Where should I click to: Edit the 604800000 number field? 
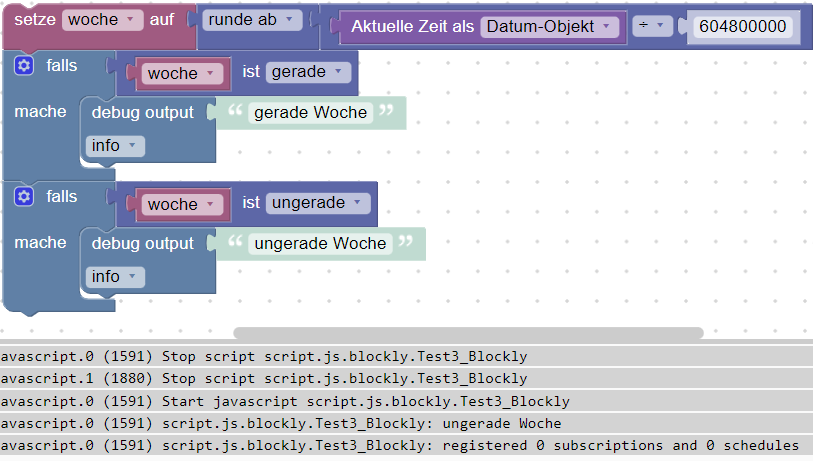click(x=742, y=27)
